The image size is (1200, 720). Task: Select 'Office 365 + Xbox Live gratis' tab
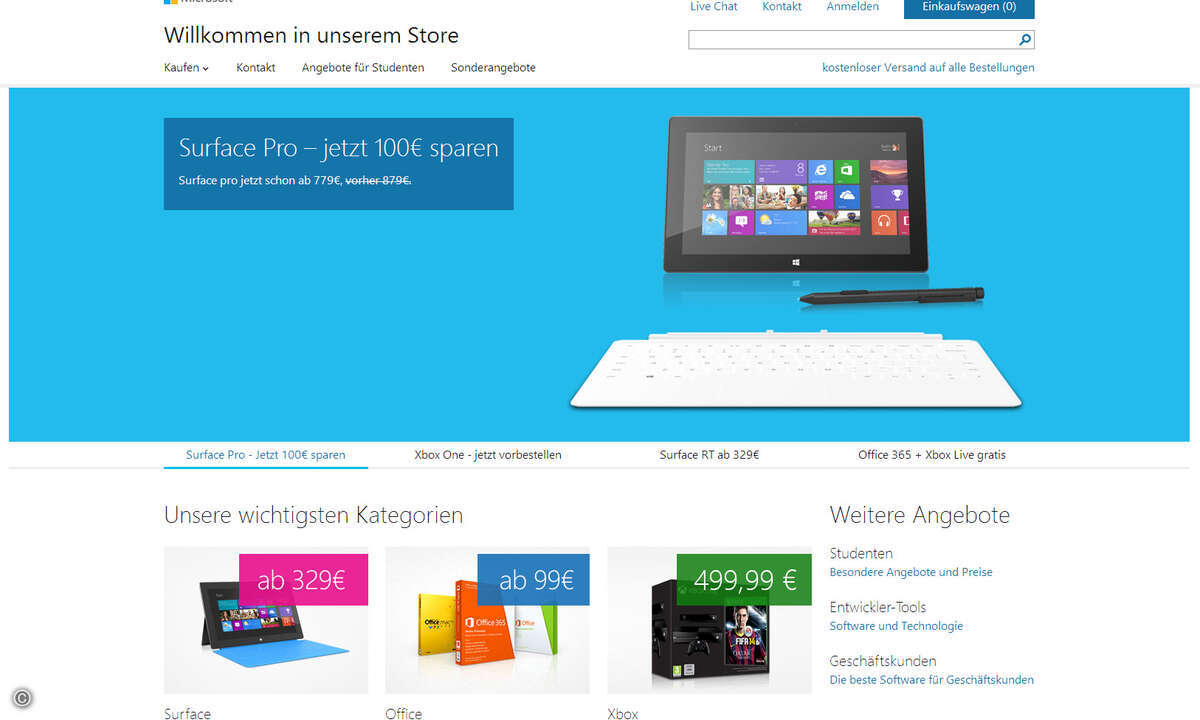[x=932, y=455]
